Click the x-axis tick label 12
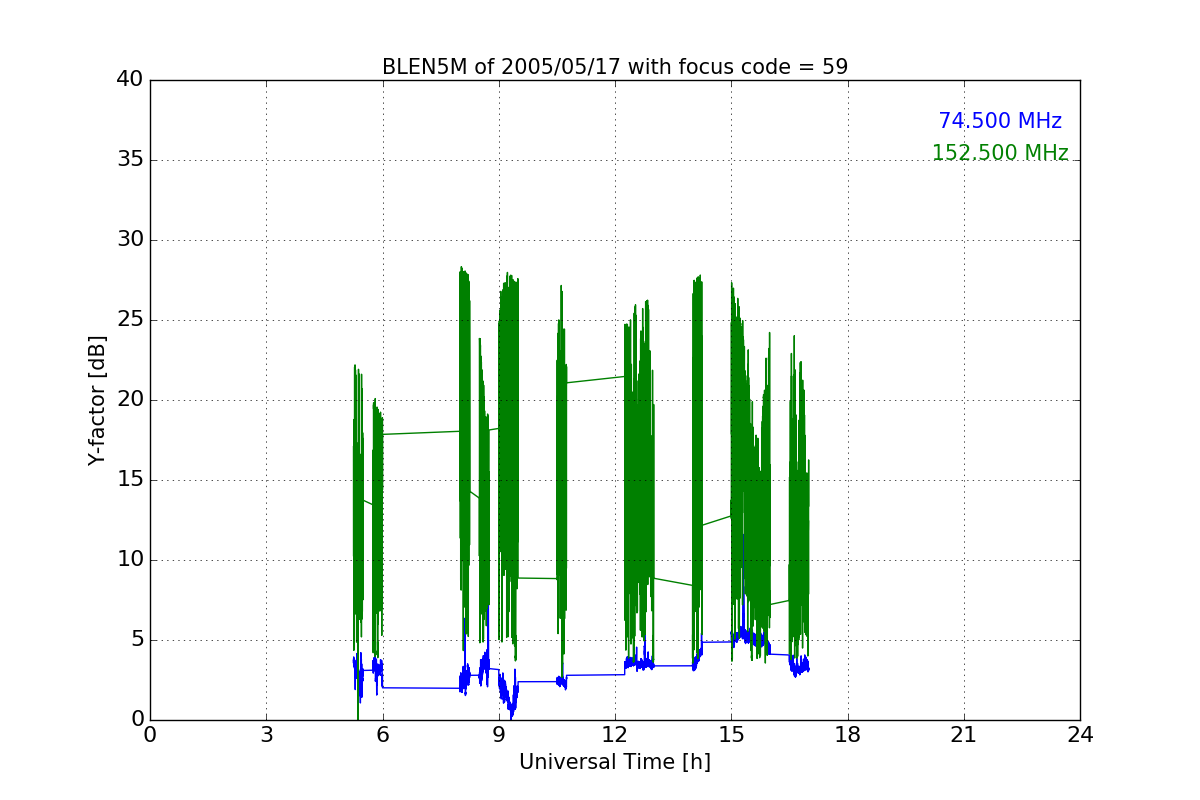Screen dimensions: 1200x800 (x=615, y=735)
